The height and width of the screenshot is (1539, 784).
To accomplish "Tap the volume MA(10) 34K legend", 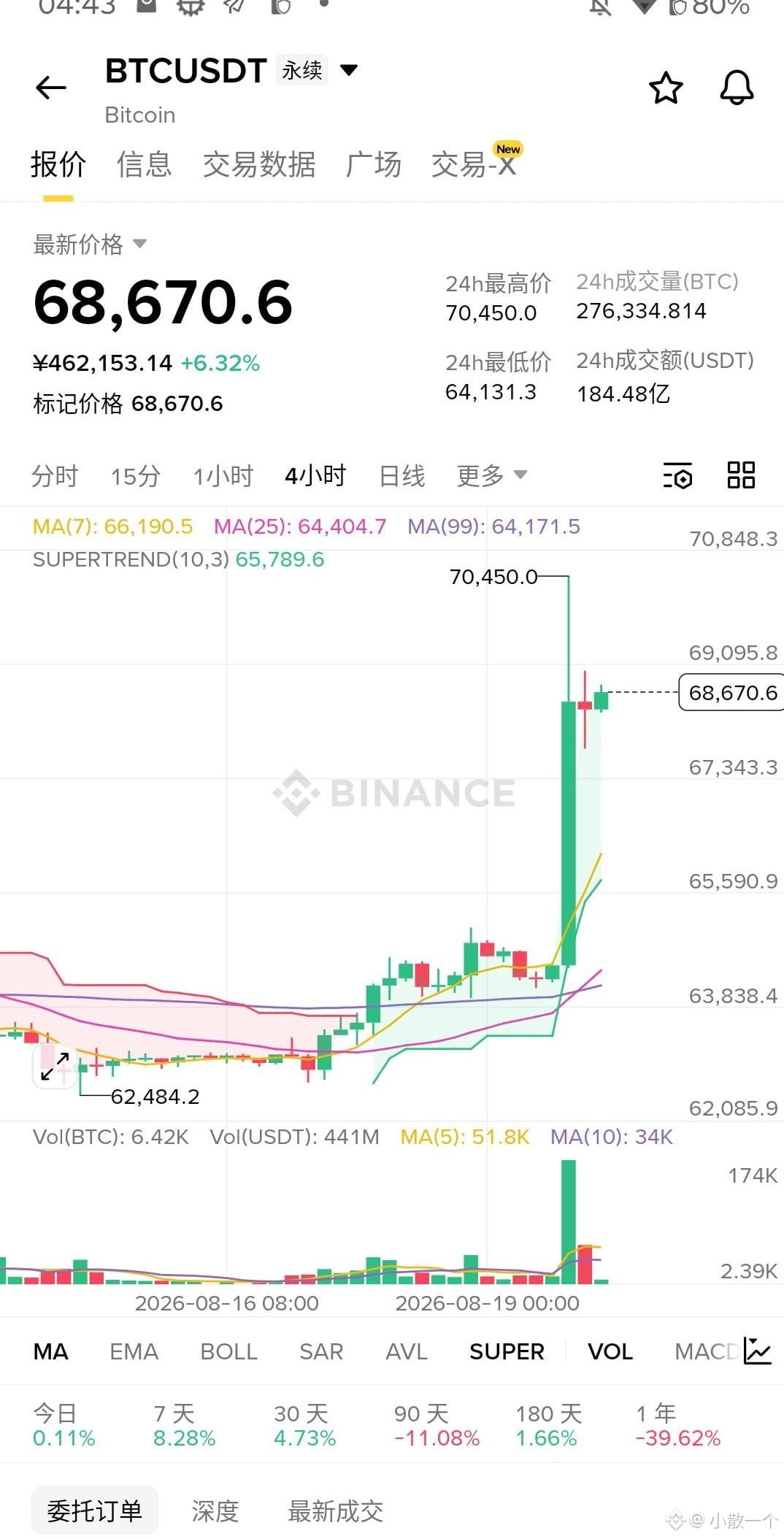I will [612, 1137].
